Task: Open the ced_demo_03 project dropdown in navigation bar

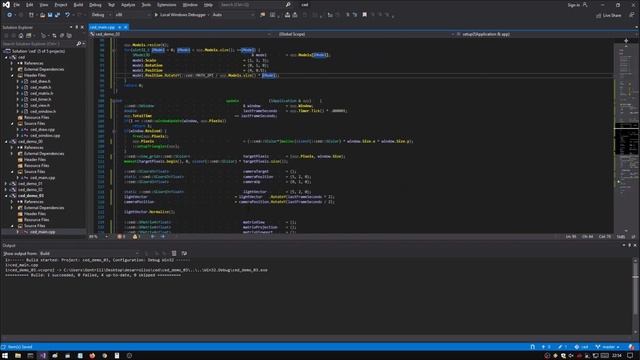Action: 181,34
